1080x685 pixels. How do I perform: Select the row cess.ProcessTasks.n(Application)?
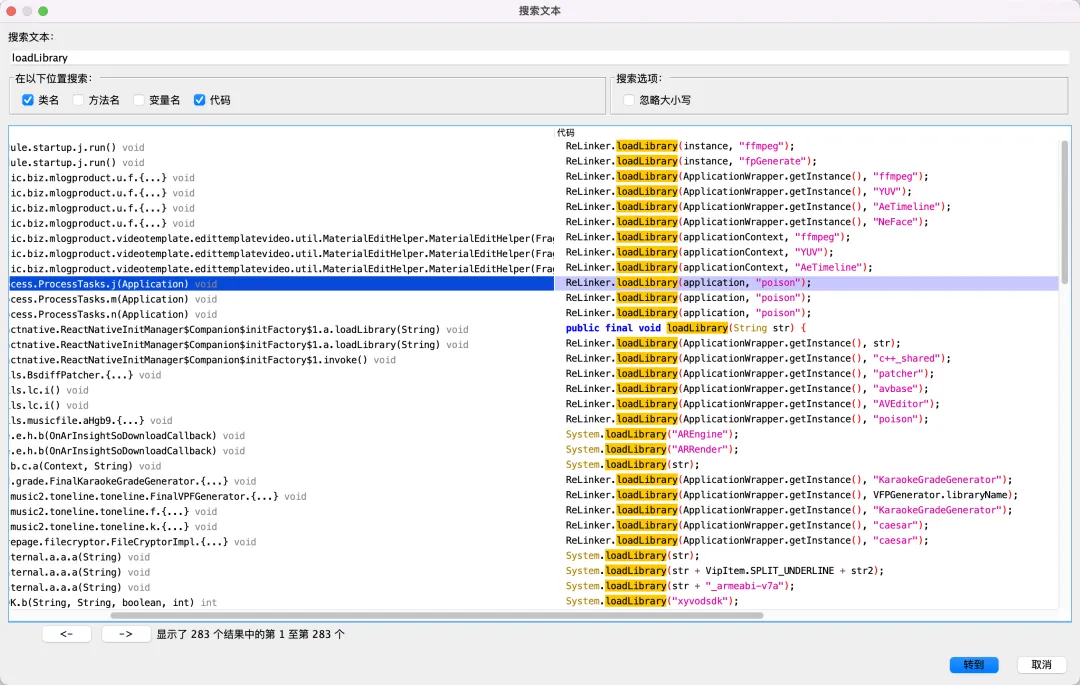[282, 314]
